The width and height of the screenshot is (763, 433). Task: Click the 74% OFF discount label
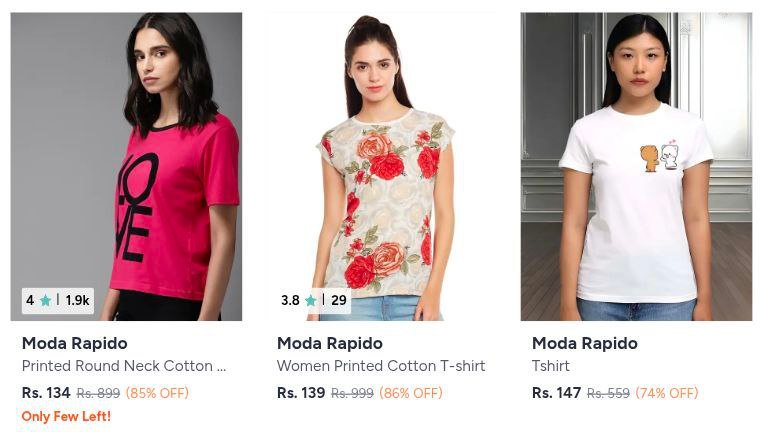(x=667, y=393)
